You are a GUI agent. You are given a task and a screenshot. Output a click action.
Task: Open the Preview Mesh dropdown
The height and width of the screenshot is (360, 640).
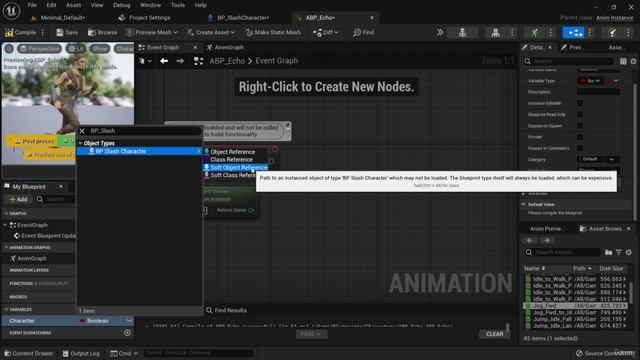pos(152,32)
